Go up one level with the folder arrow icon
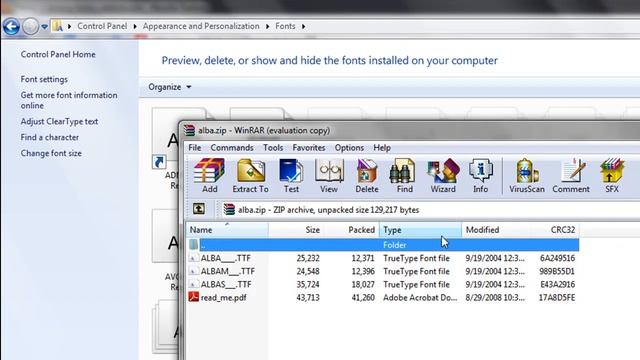This screenshot has width=640, height=360. click(x=199, y=209)
